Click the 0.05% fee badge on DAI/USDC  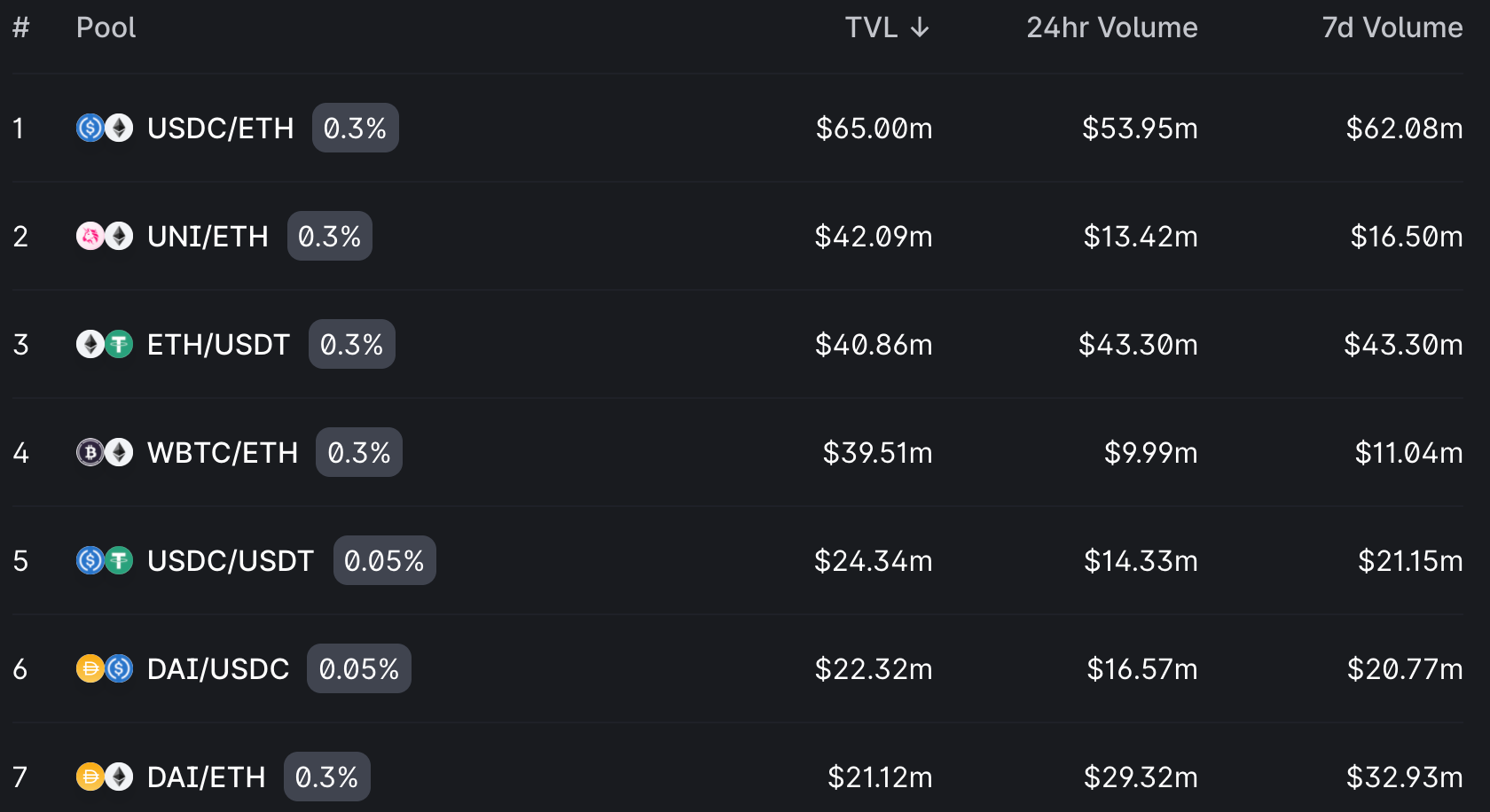358,669
